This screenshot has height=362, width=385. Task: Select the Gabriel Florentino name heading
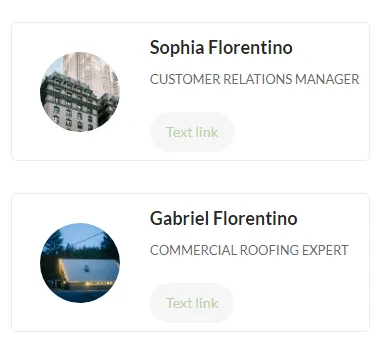coord(224,218)
